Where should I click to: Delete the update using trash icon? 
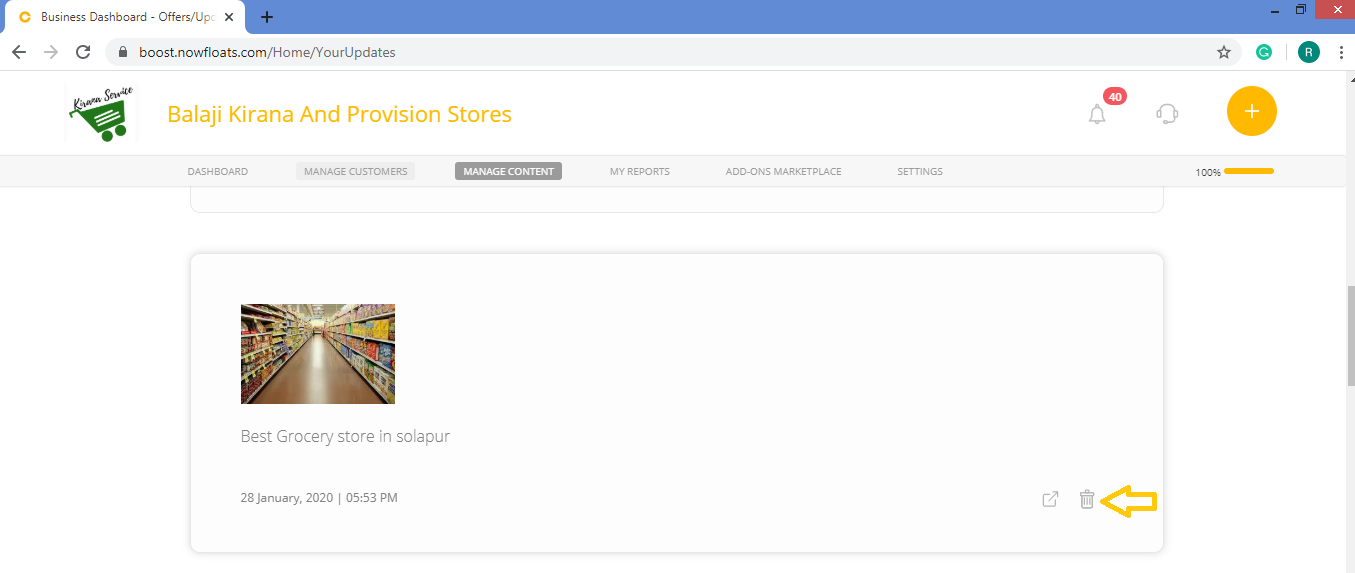1087,499
